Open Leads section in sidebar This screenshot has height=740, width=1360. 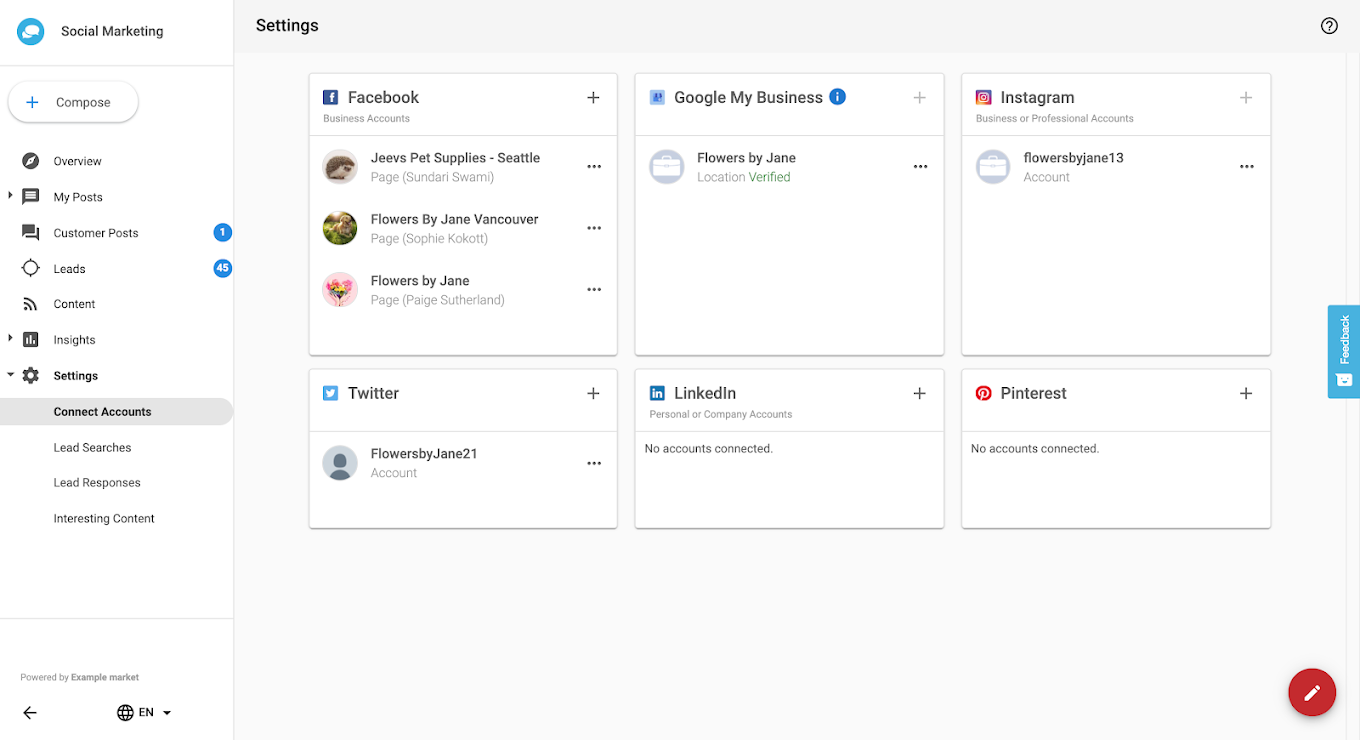[69, 269]
